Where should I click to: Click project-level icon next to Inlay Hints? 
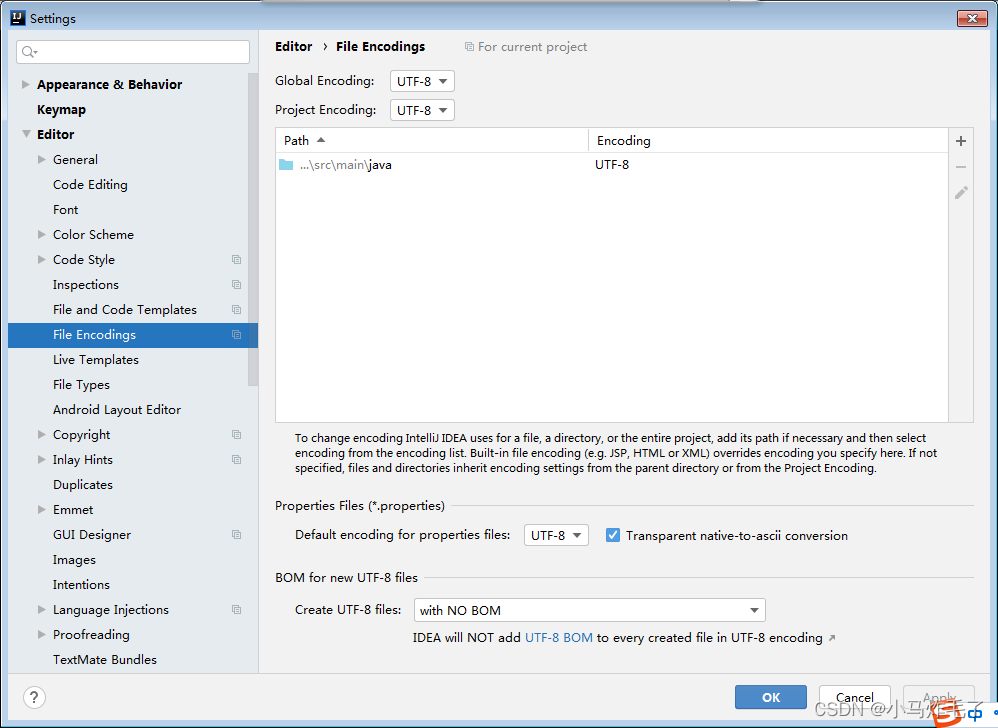tap(237, 459)
